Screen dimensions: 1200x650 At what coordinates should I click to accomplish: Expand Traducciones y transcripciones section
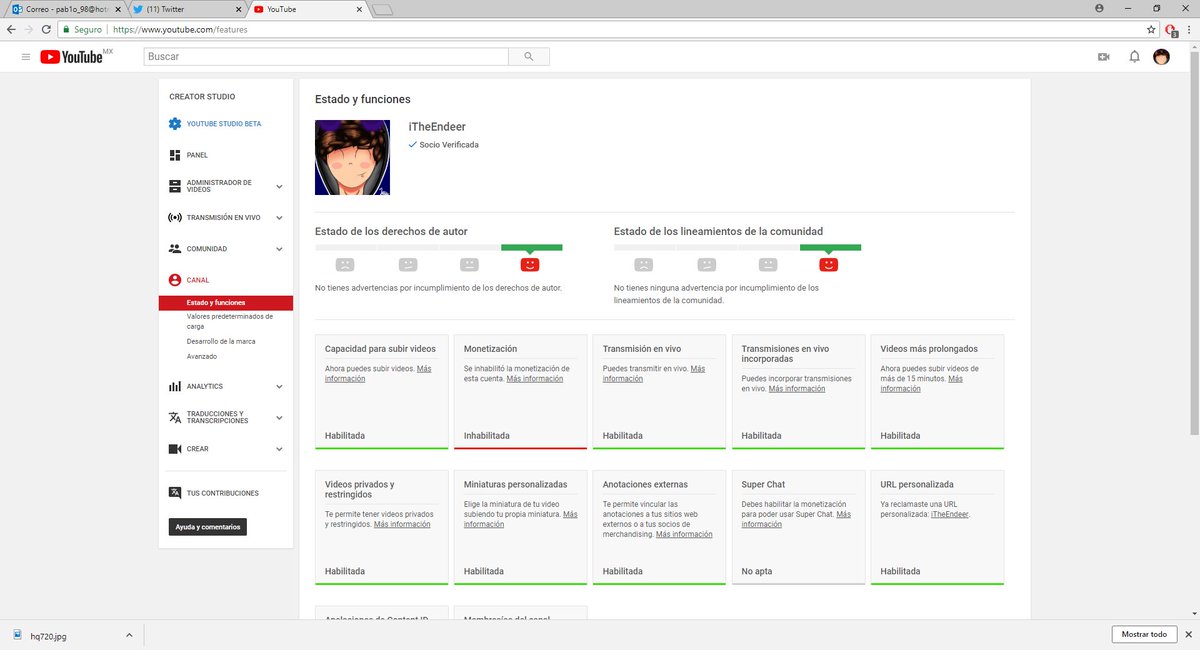pos(279,417)
